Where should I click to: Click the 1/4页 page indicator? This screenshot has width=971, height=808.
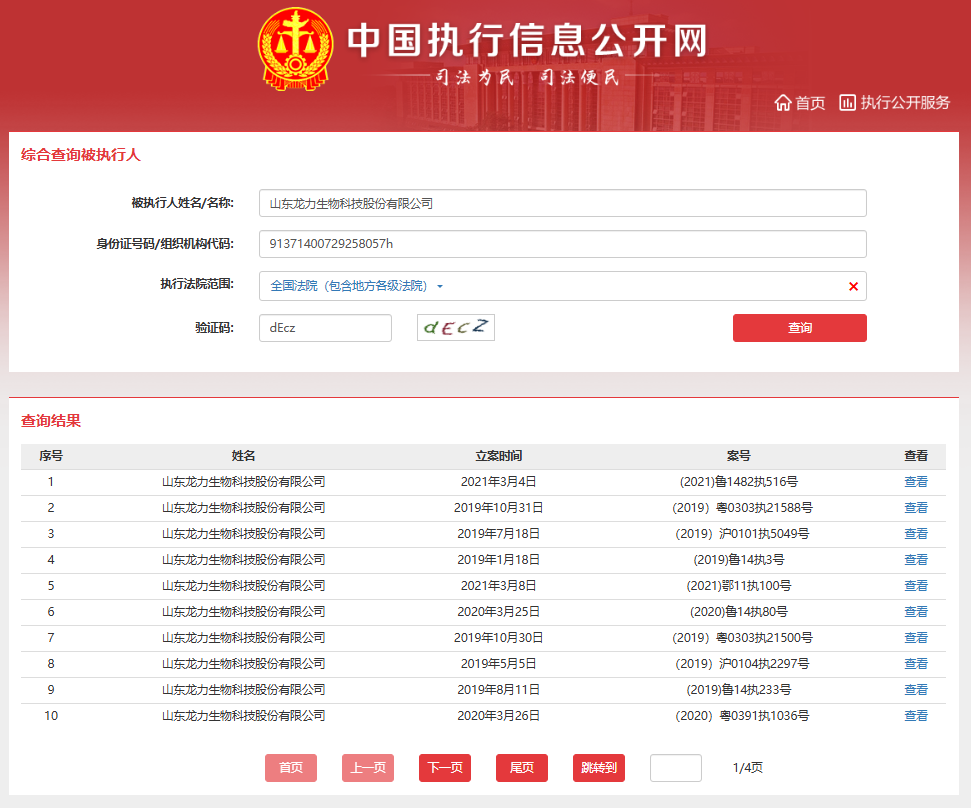tap(747, 768)
